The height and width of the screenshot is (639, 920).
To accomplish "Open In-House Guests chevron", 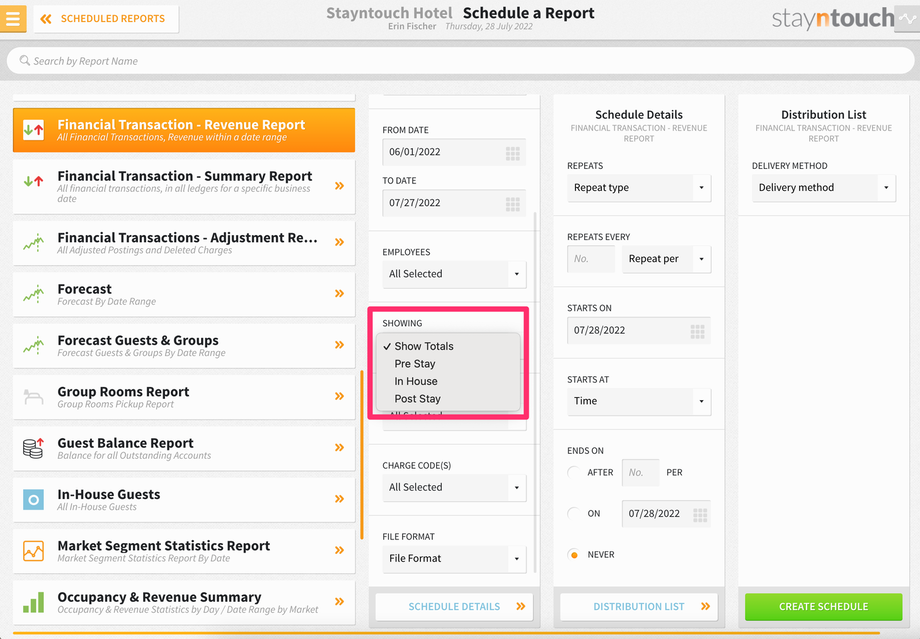I will point(339,499).
